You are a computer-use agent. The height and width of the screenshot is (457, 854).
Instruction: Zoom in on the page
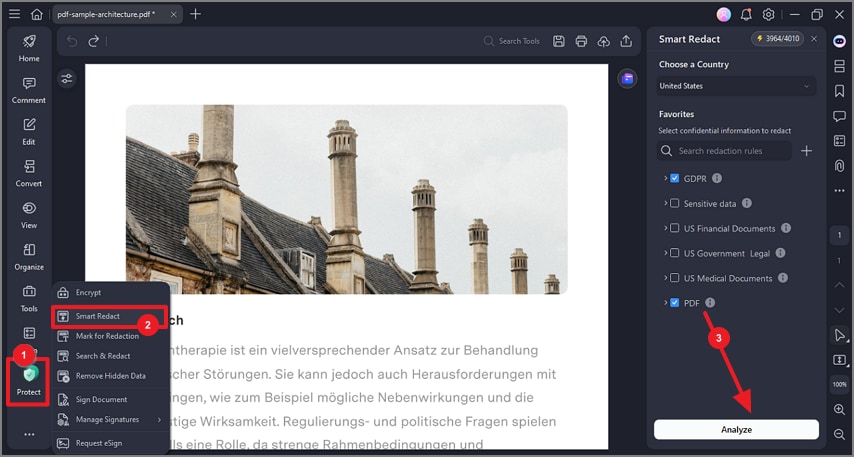pyautogui.click(x=839, y=410)
